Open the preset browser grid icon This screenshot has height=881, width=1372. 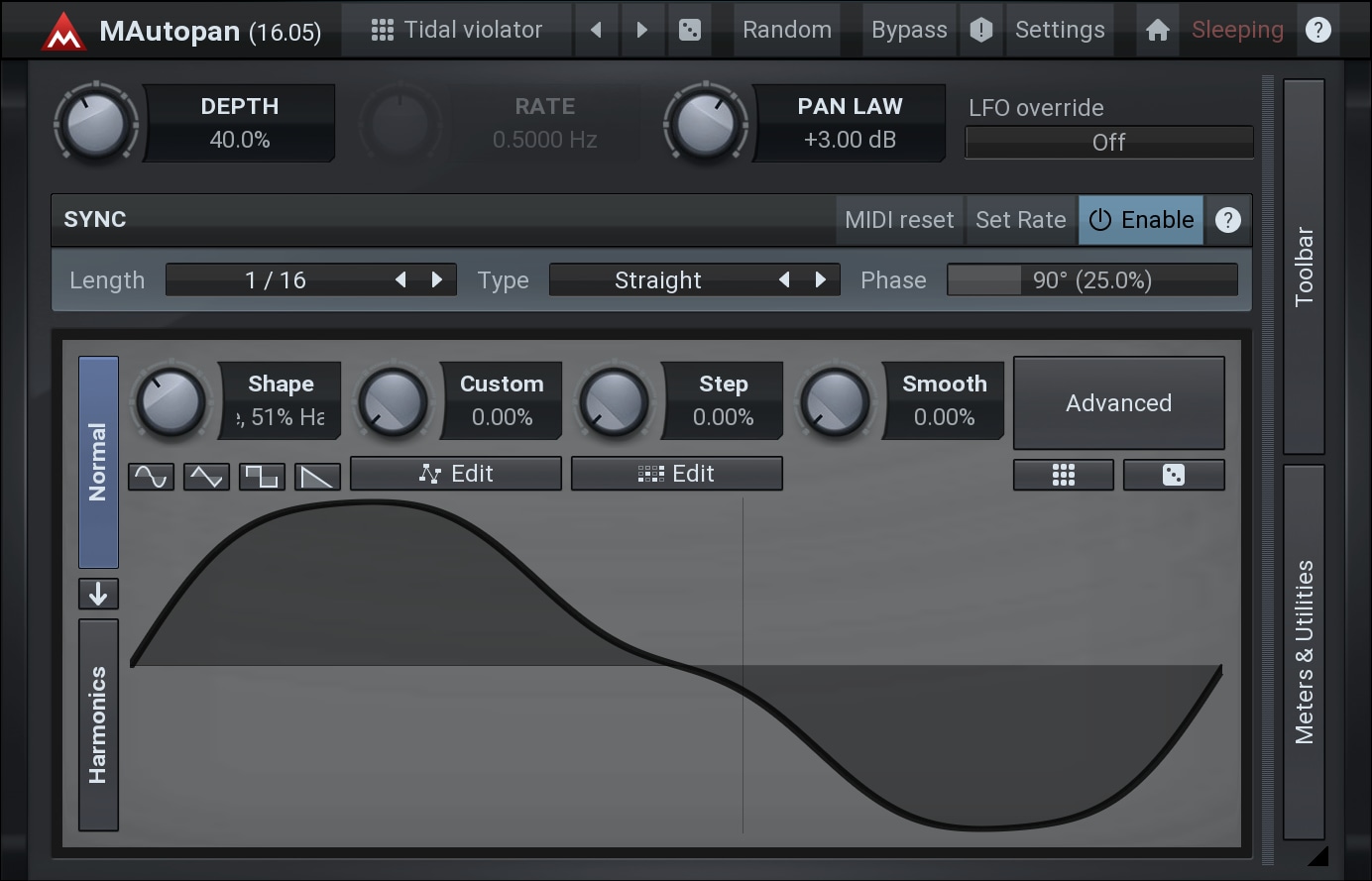click(x=382, y=30)
